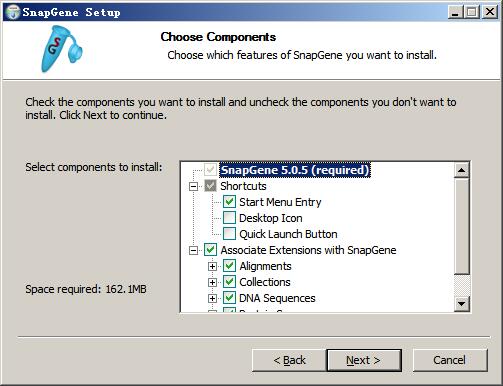Screen dimensions: 503x386
Task: Uncheck Associate Extensions with SnapGene
Action: [x=210, y=250]
